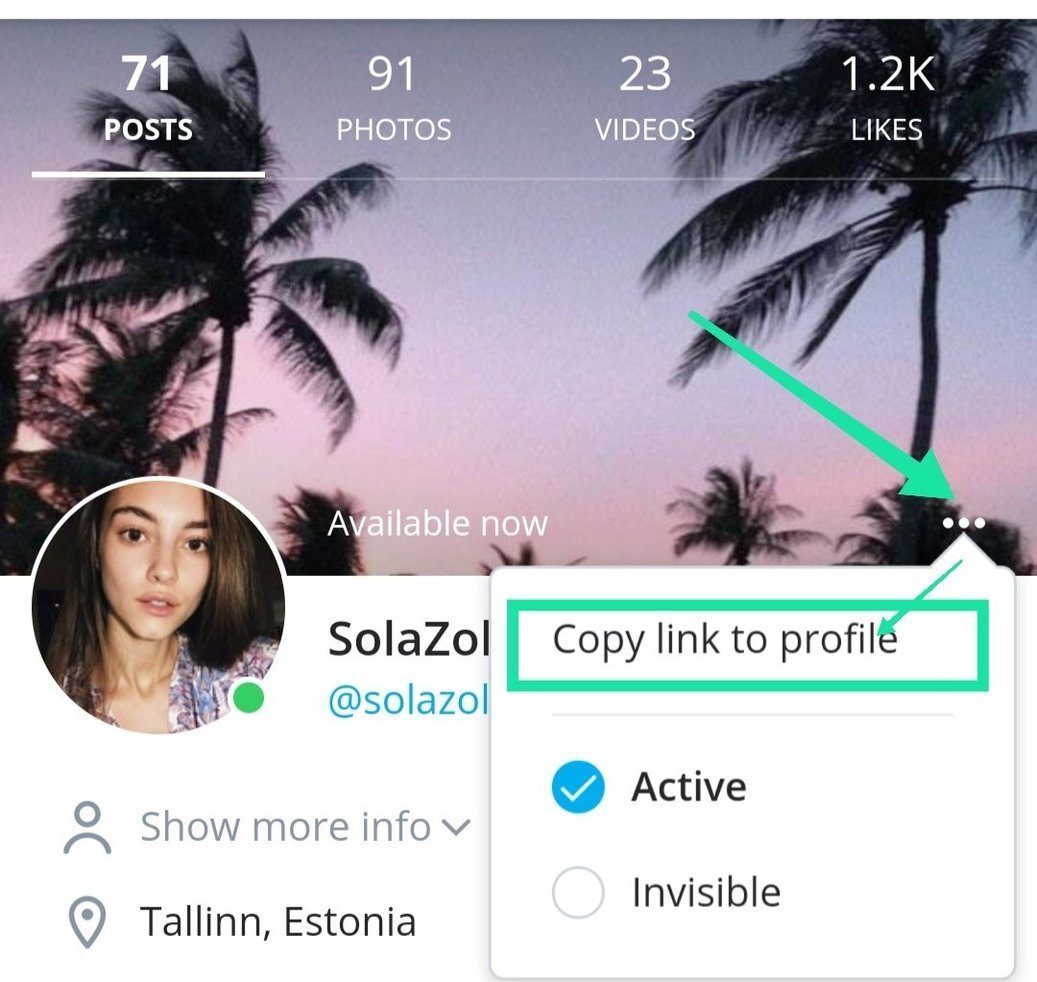Click the green online status dot
The width and height of the screenshot is (1037, 982).
[x=249, y=698]
